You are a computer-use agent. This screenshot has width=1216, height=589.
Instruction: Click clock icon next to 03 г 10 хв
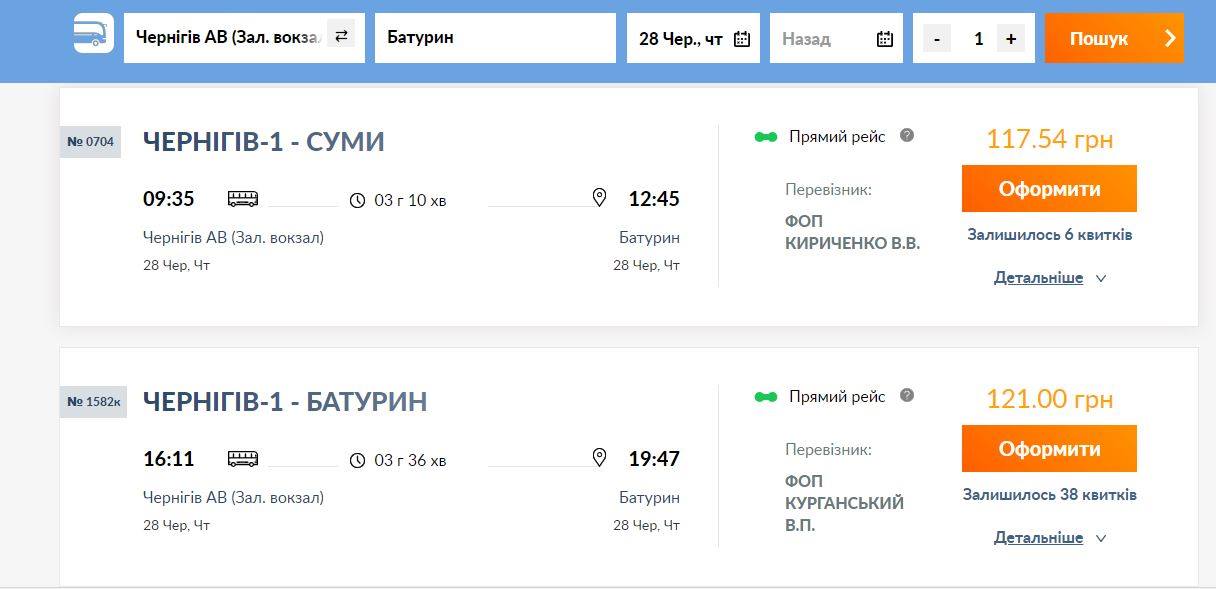pyautogui.click(x=358, y=200)
